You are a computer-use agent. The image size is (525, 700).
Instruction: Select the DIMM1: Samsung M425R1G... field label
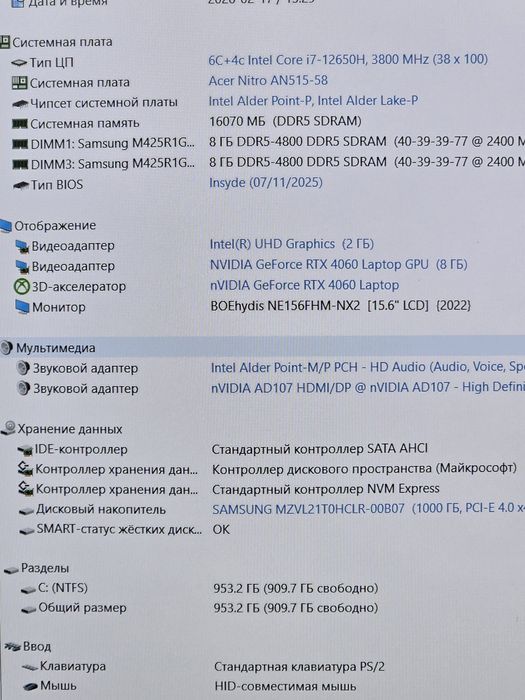(112, 144)
